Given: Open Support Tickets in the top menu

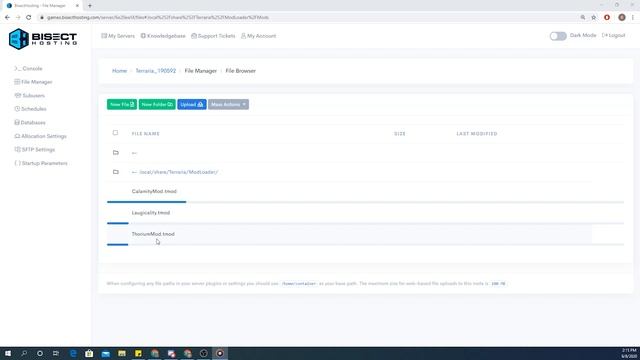Looking at the screenshot, I should [213, 36].
